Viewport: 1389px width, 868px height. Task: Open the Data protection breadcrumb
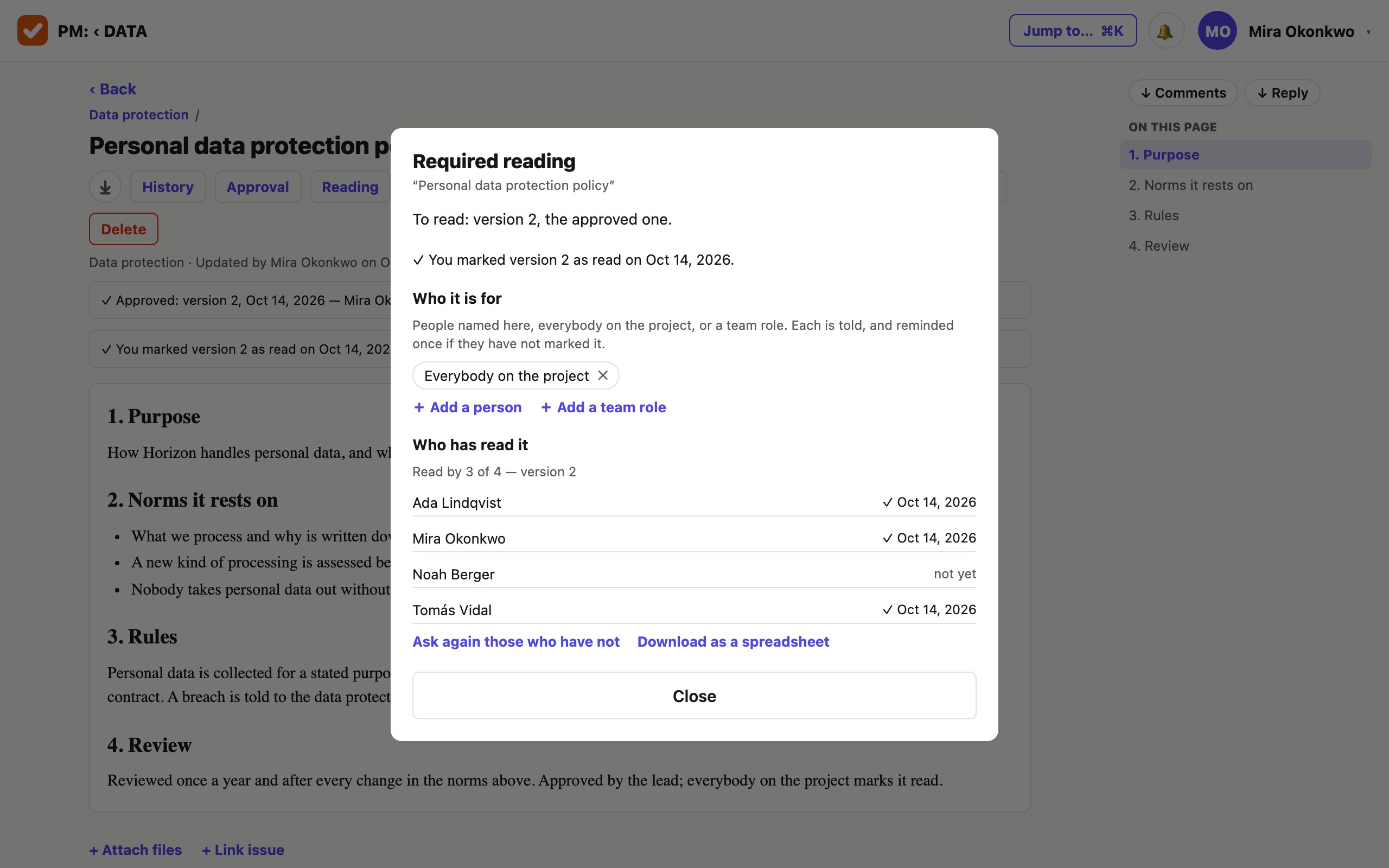coord(139,115)
